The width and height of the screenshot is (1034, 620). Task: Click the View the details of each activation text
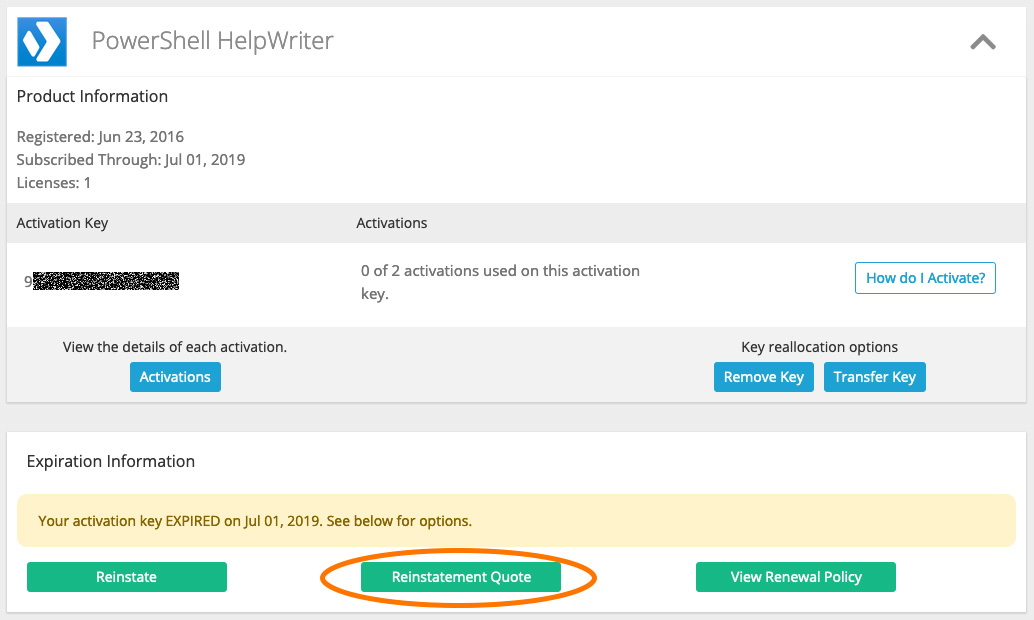[175, 347]
